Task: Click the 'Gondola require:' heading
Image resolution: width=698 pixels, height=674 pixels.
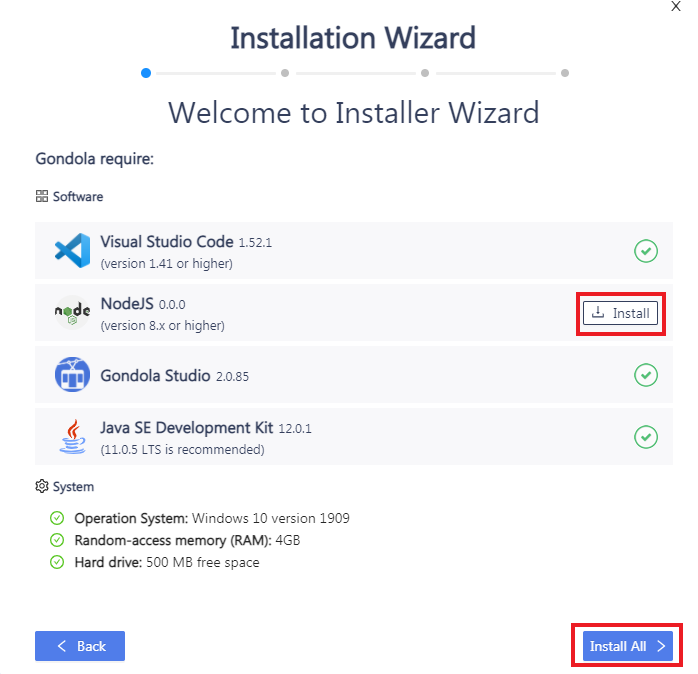Action: click(x=95, y=159)
